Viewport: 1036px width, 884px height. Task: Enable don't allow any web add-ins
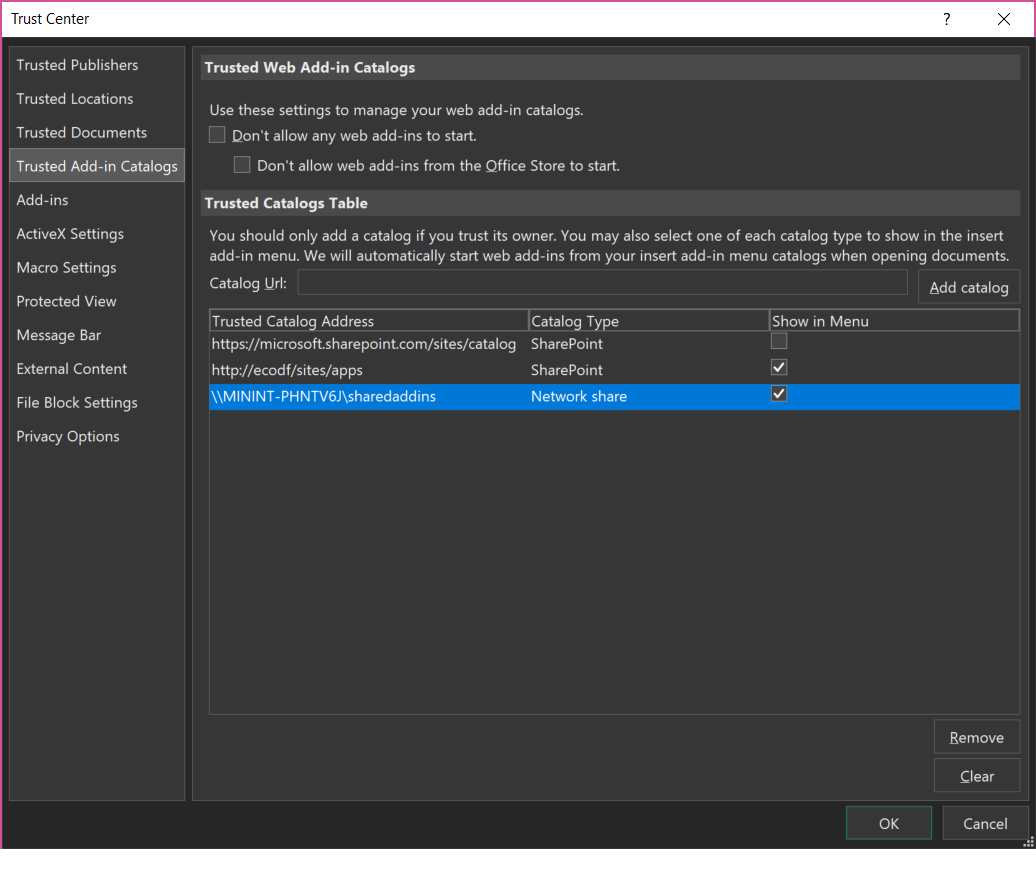pyautogui.click(x=217, y=133)
